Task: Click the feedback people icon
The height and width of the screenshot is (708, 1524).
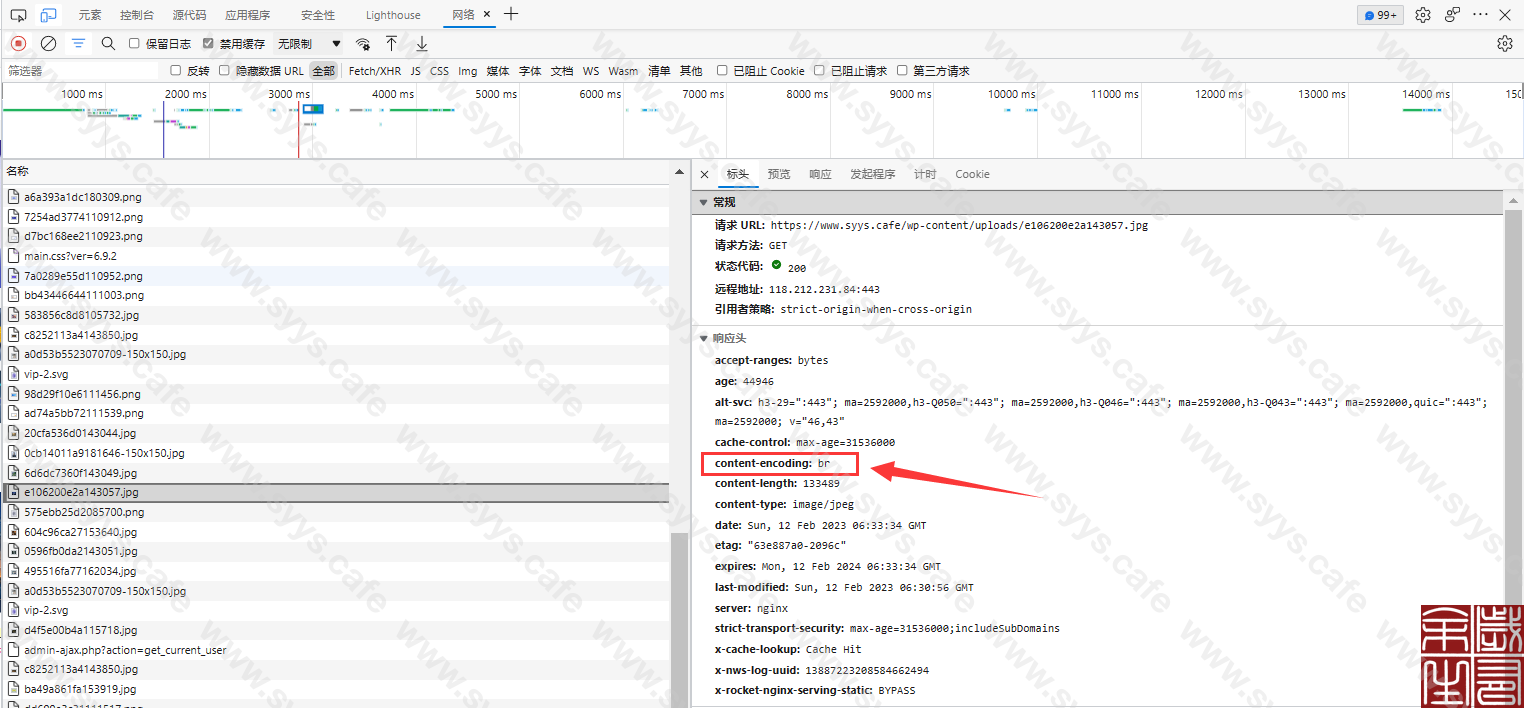Action: tap(1452, 15)
